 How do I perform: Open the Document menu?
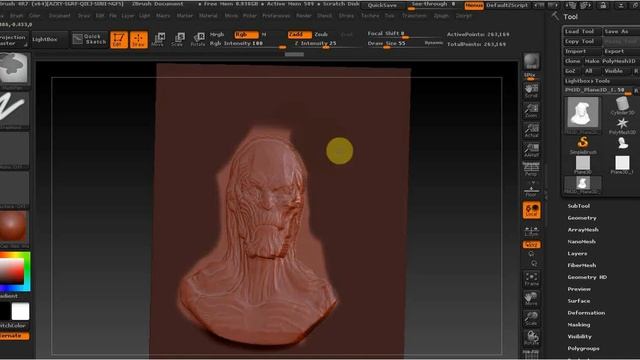[59, 16]
